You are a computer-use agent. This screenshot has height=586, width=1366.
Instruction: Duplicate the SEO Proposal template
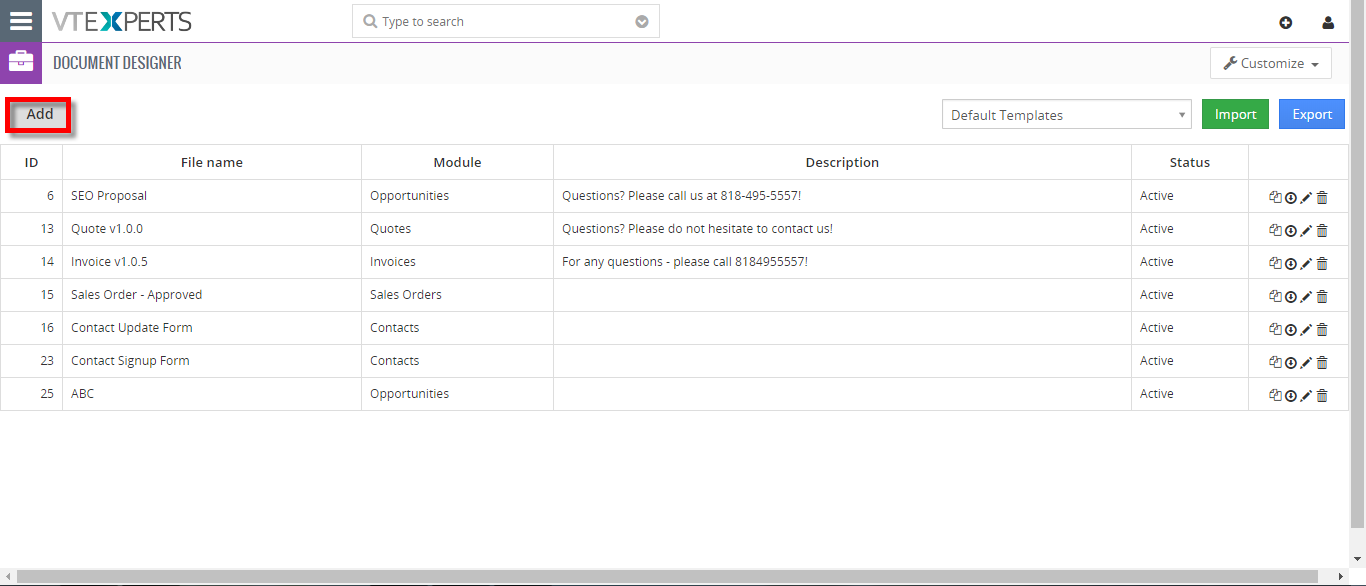tap(1275, 198)
